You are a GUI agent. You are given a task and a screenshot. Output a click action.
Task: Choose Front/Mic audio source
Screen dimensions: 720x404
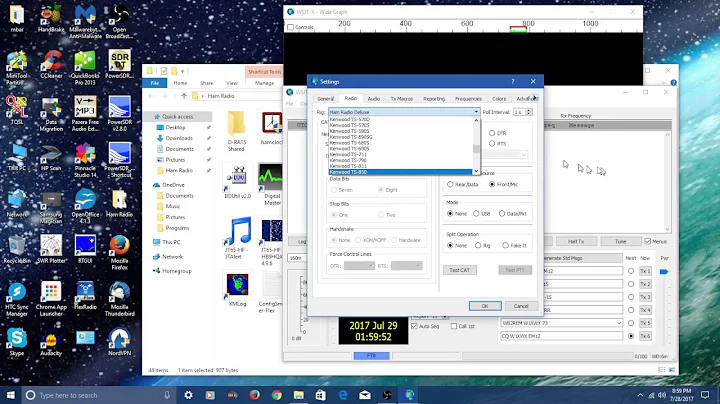(x=492, y=184)
